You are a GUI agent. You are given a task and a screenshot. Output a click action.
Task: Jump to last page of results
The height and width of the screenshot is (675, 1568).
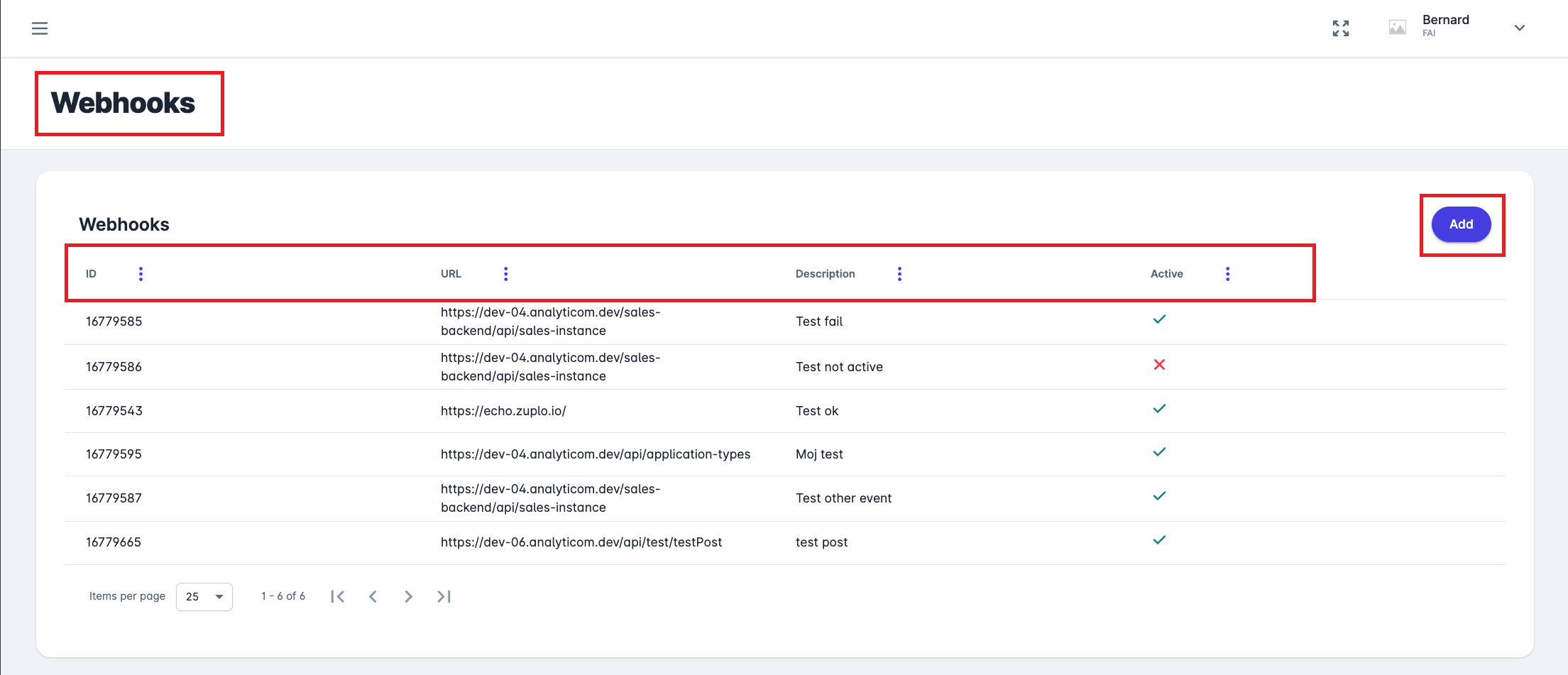[444, 597]
